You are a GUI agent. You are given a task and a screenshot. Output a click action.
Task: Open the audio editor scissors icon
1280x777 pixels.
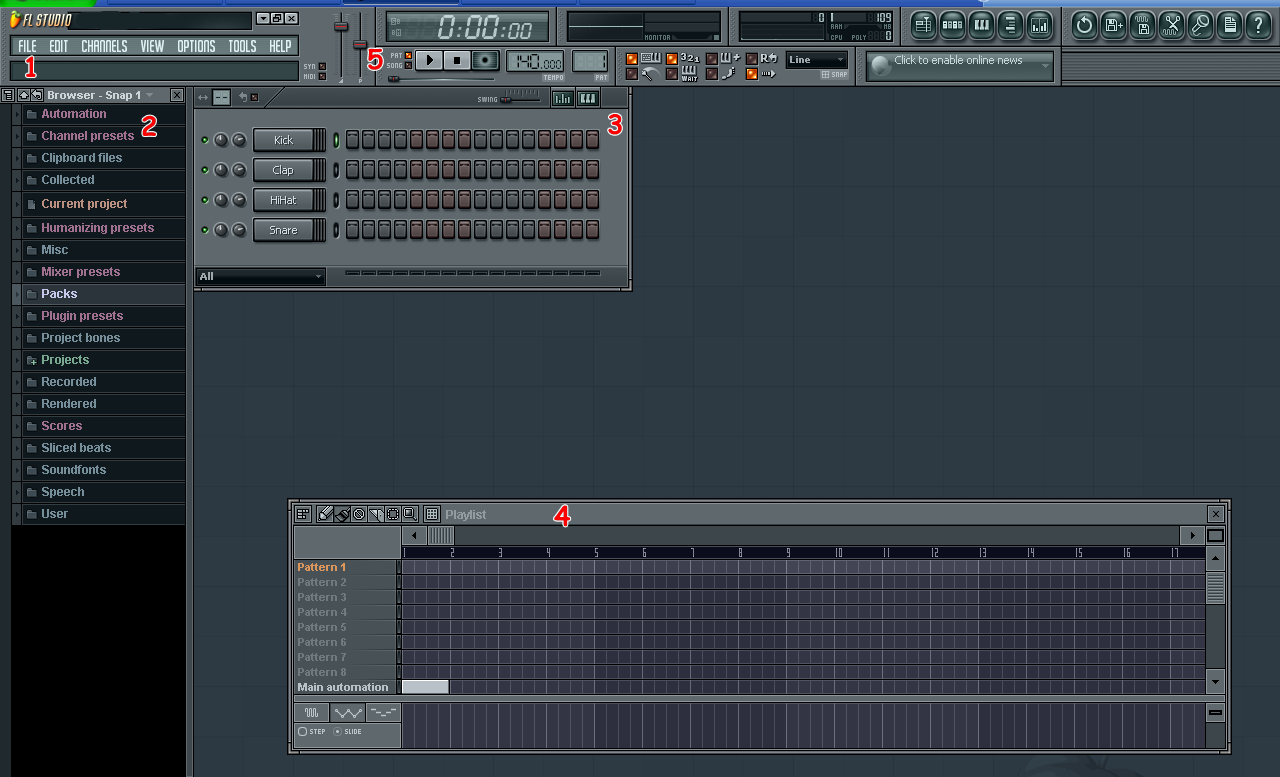(x=1171, y=24)
